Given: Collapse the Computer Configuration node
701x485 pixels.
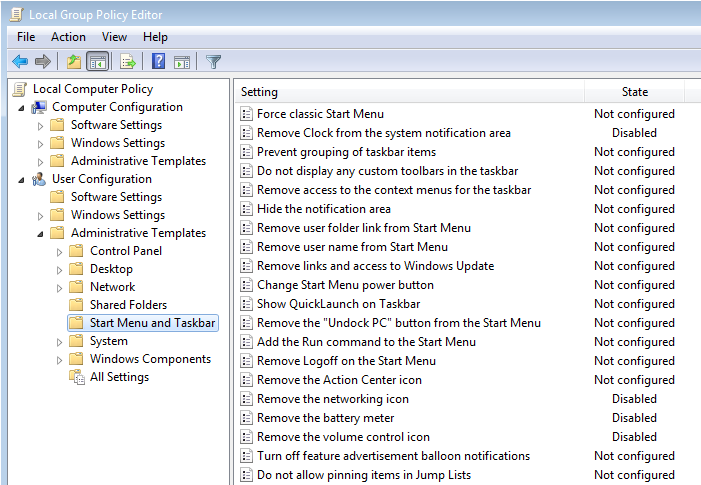Looking at the screenshot, I should coord(21,108).
